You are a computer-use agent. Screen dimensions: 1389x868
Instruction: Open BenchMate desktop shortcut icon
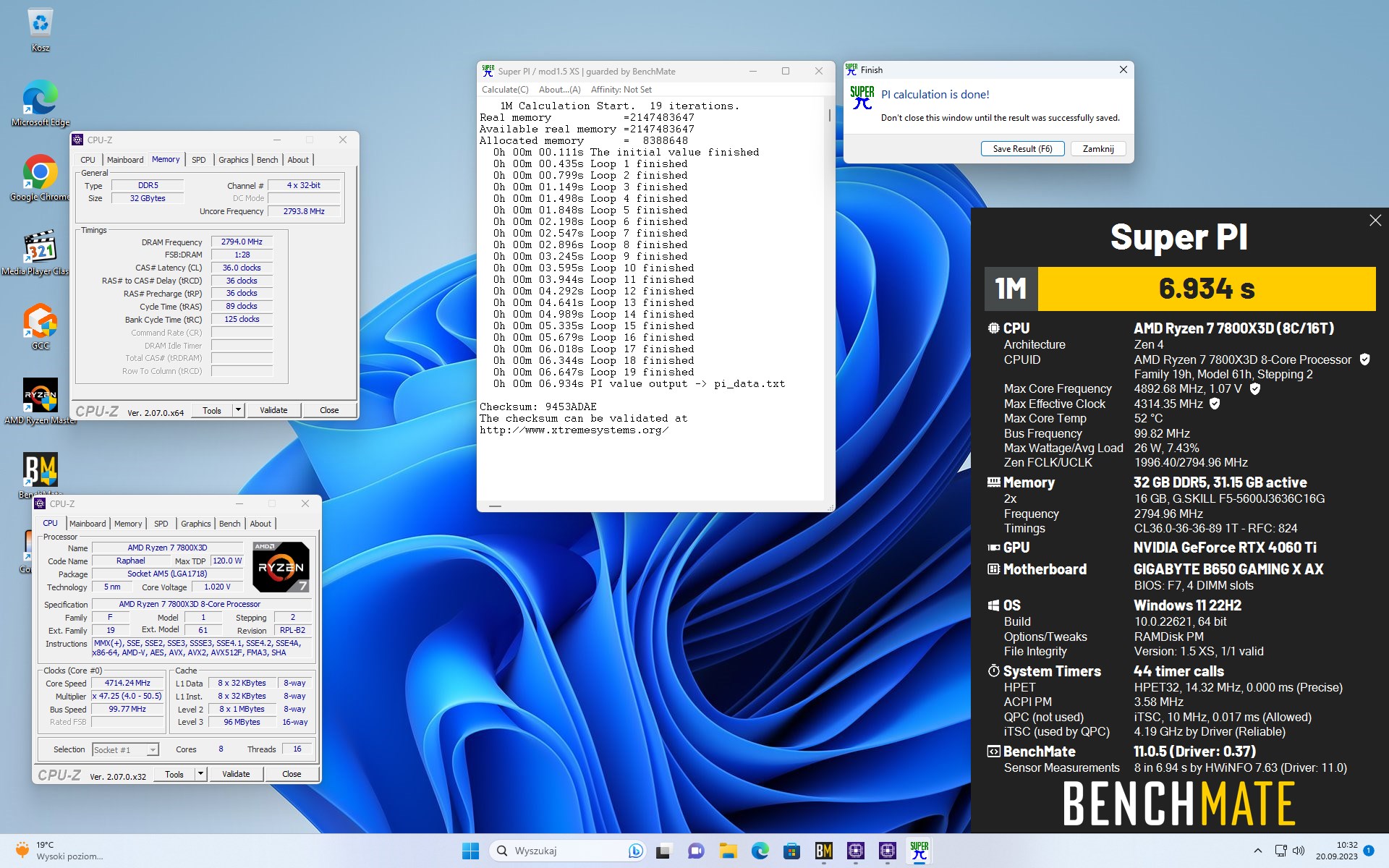click(41, 472)
